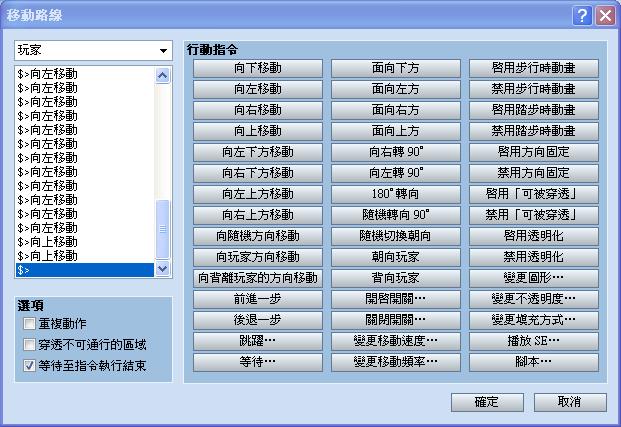Click 啟用步行時動畫 button
Viewport: 621px width, 427px height.
pos(533,68)
